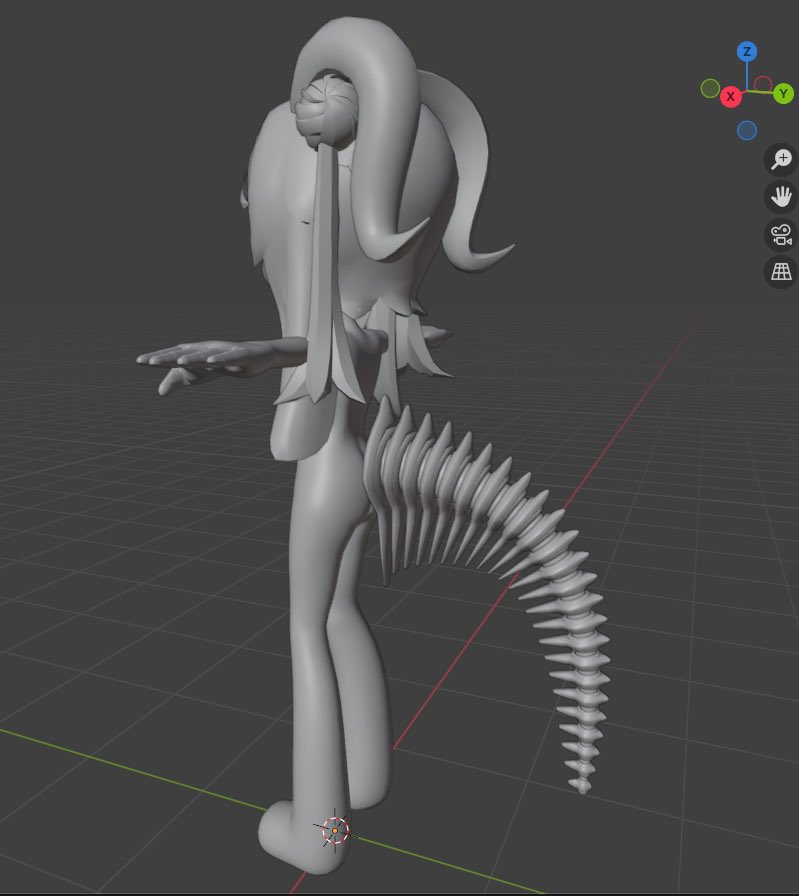Screen dimensions: 799x896
Task: Click the pan view hand icon
Action: 781,197
